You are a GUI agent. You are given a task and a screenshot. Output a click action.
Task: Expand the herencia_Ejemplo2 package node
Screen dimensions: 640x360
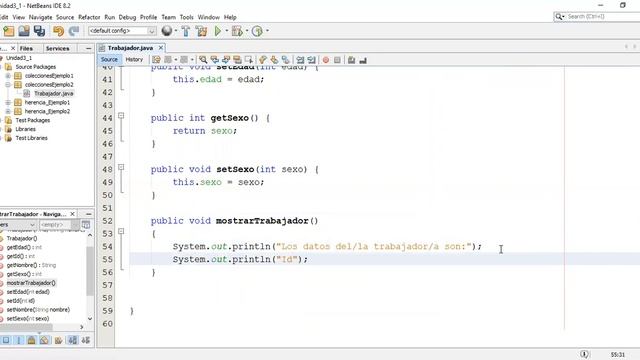(8, 111)
